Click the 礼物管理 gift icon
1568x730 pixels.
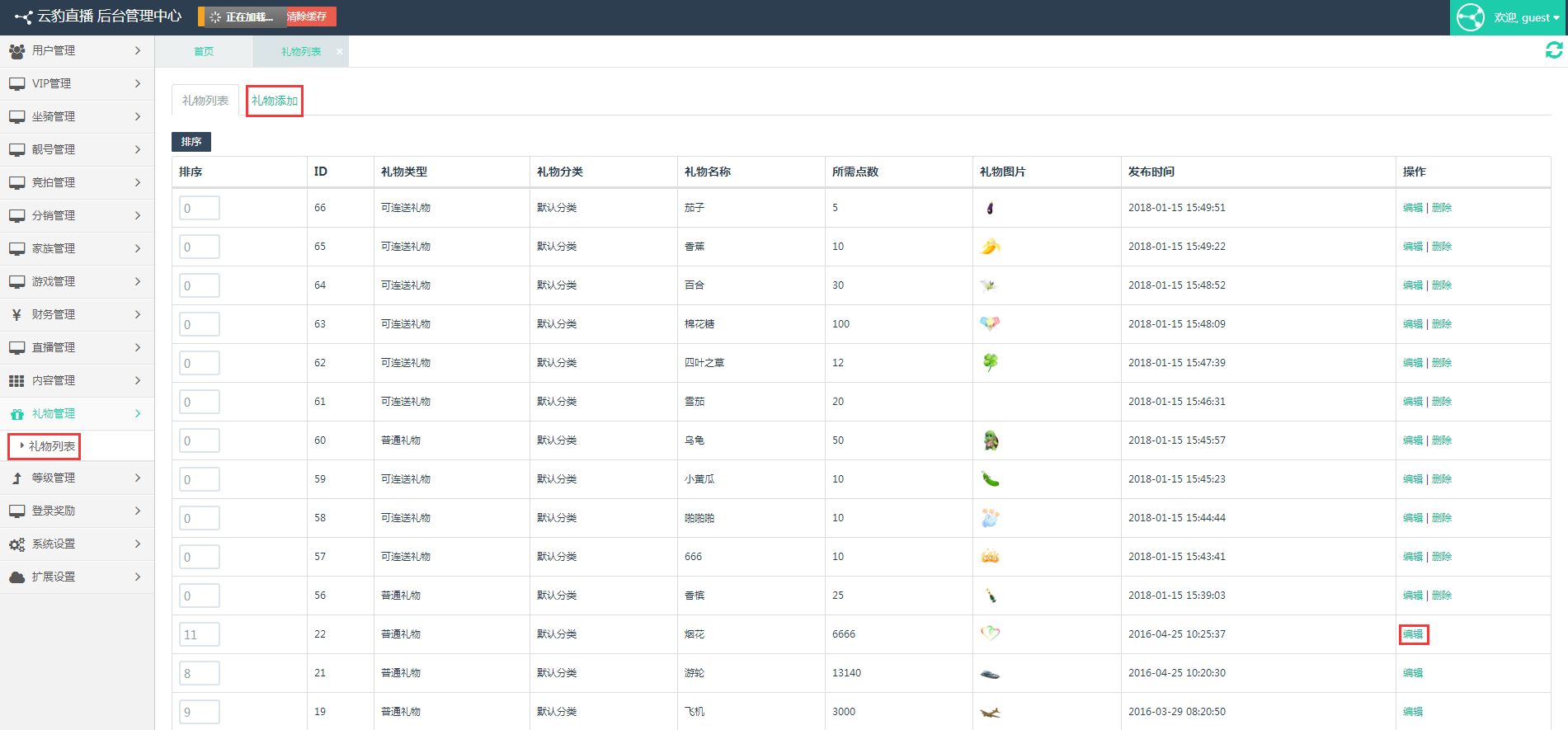point(16,414)
